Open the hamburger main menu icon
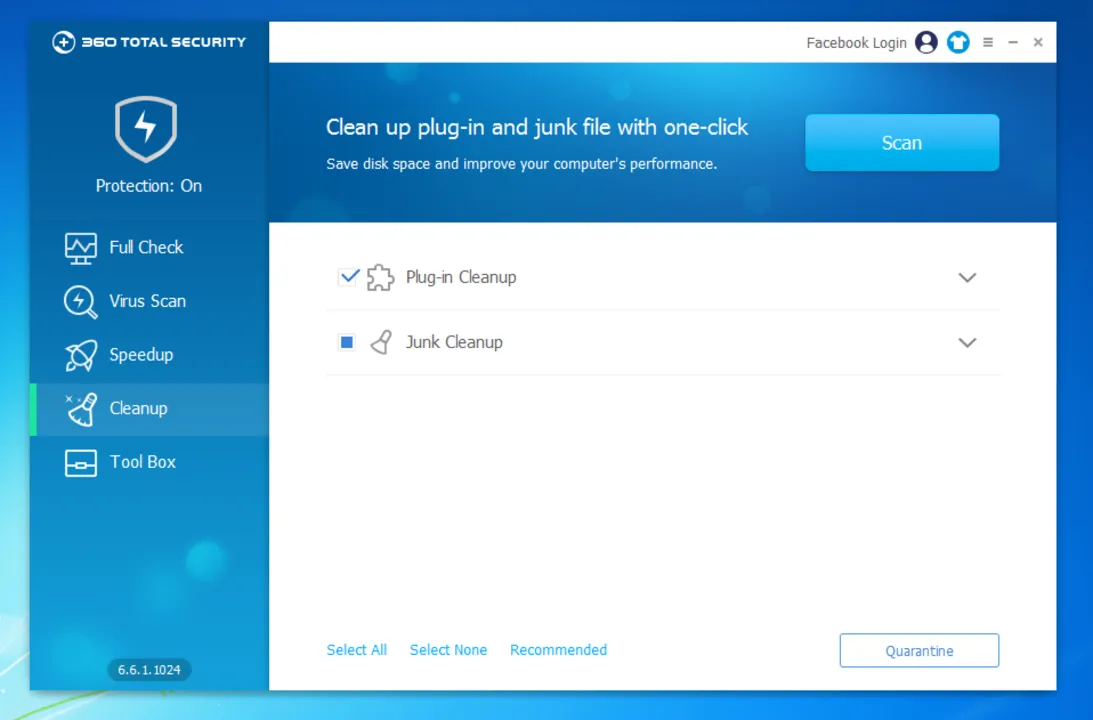This screenshot has height=720, width=1093. click(x=988, y=43)
